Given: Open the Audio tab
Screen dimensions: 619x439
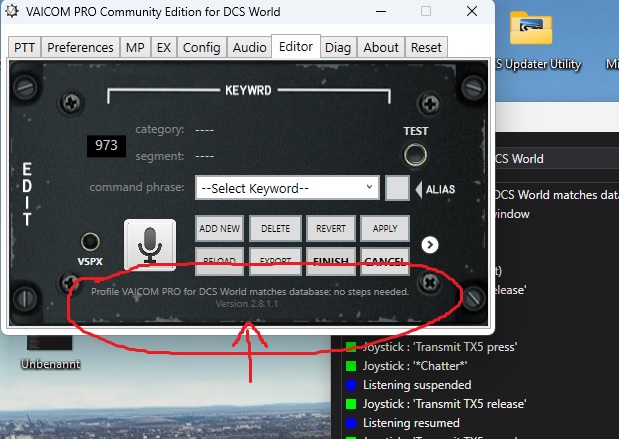Looking at the screenshot, I should (249, 47).
